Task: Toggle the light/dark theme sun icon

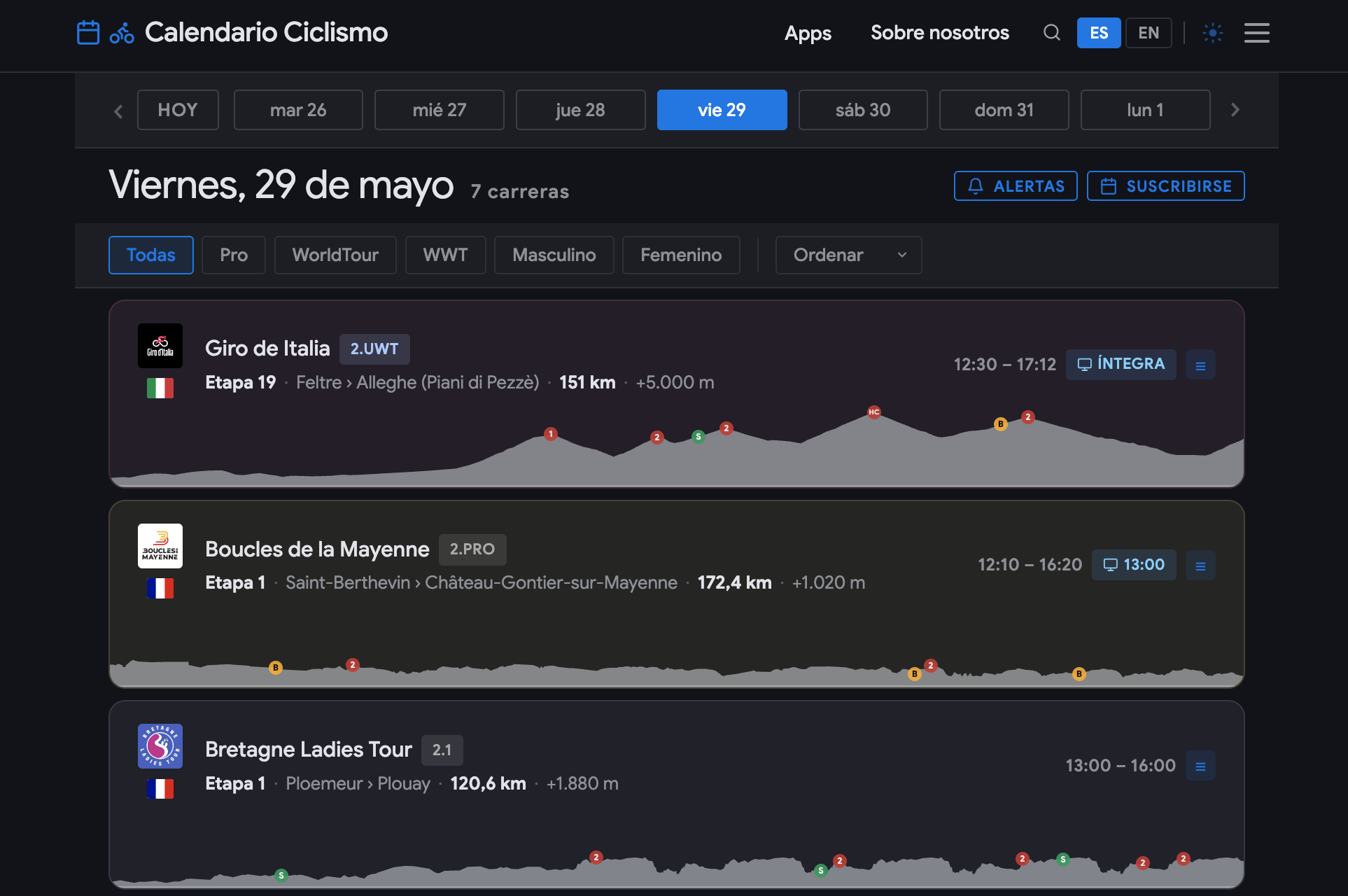Action: 1213,33
